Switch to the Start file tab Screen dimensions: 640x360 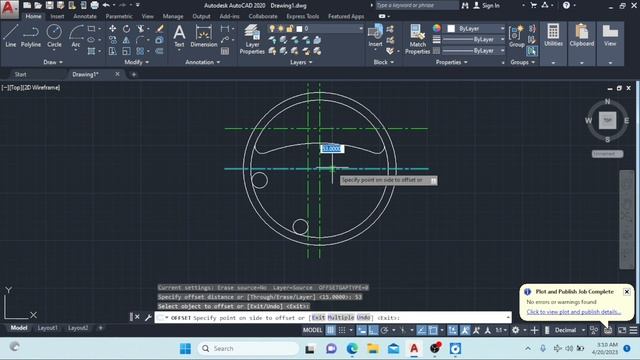[x=20, y=74]
